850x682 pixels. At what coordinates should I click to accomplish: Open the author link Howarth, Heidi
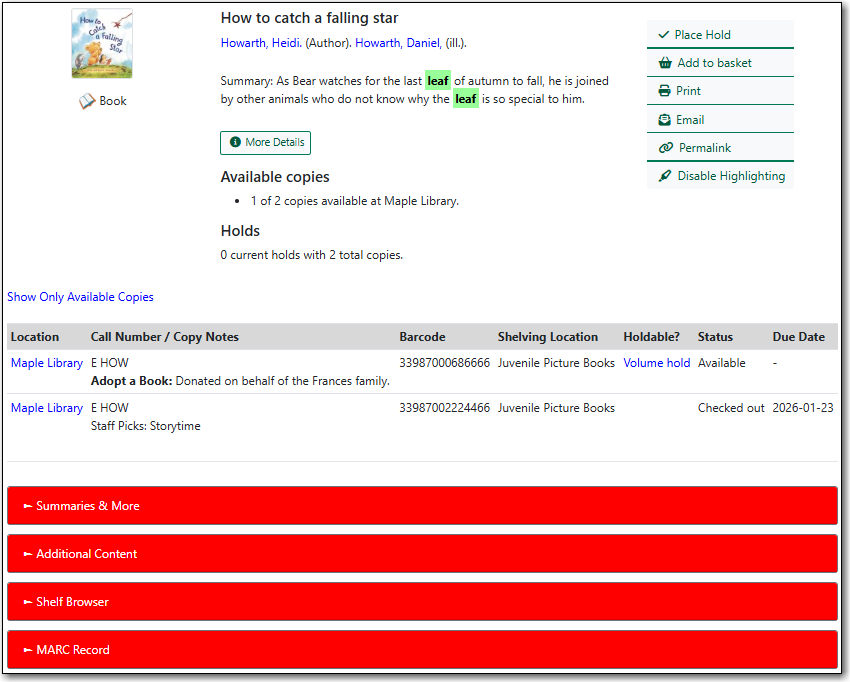pos(256,42)
